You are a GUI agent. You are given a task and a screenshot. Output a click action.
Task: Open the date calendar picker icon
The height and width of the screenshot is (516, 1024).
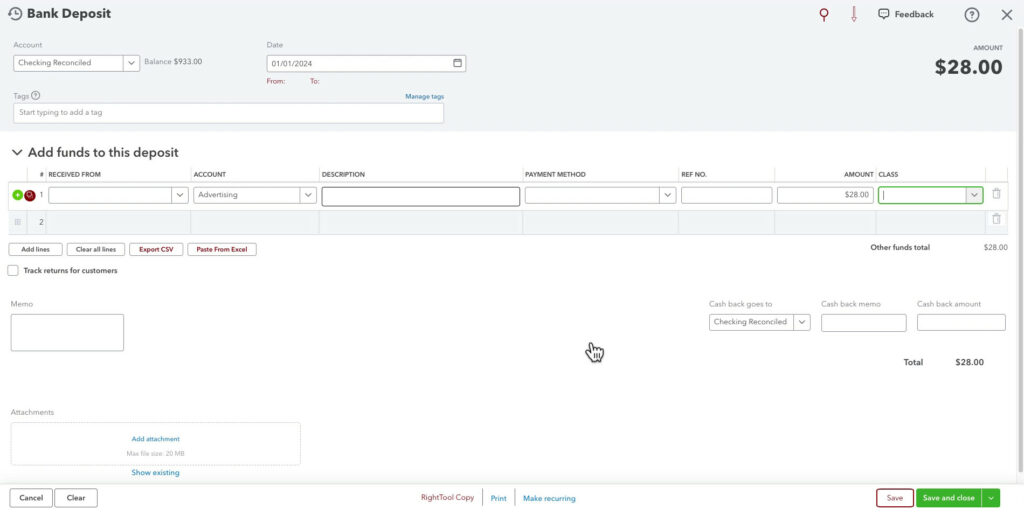(x=458, y=63)
